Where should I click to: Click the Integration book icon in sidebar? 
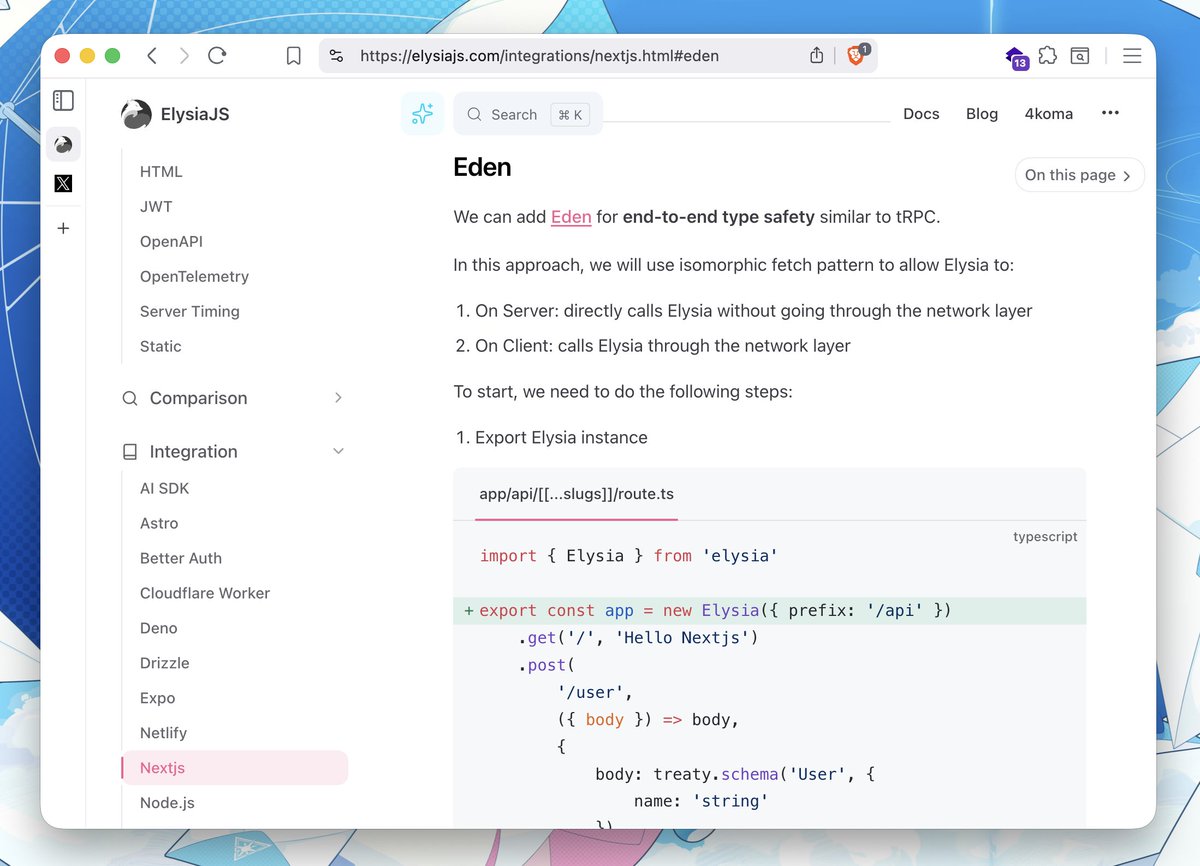[130, 452]
